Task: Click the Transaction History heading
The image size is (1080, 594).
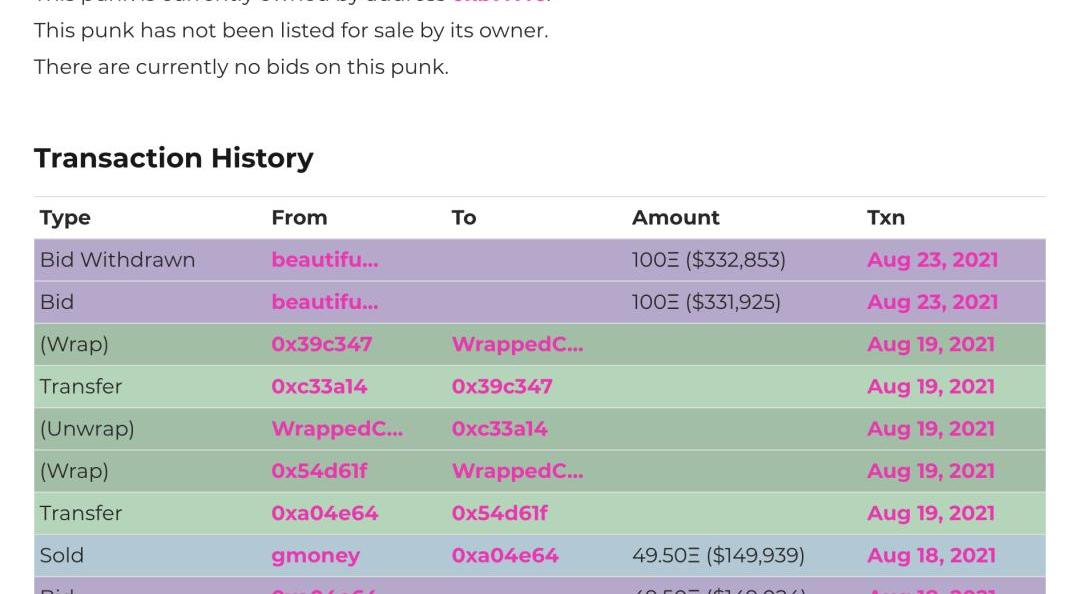Action: coord(174,158)
